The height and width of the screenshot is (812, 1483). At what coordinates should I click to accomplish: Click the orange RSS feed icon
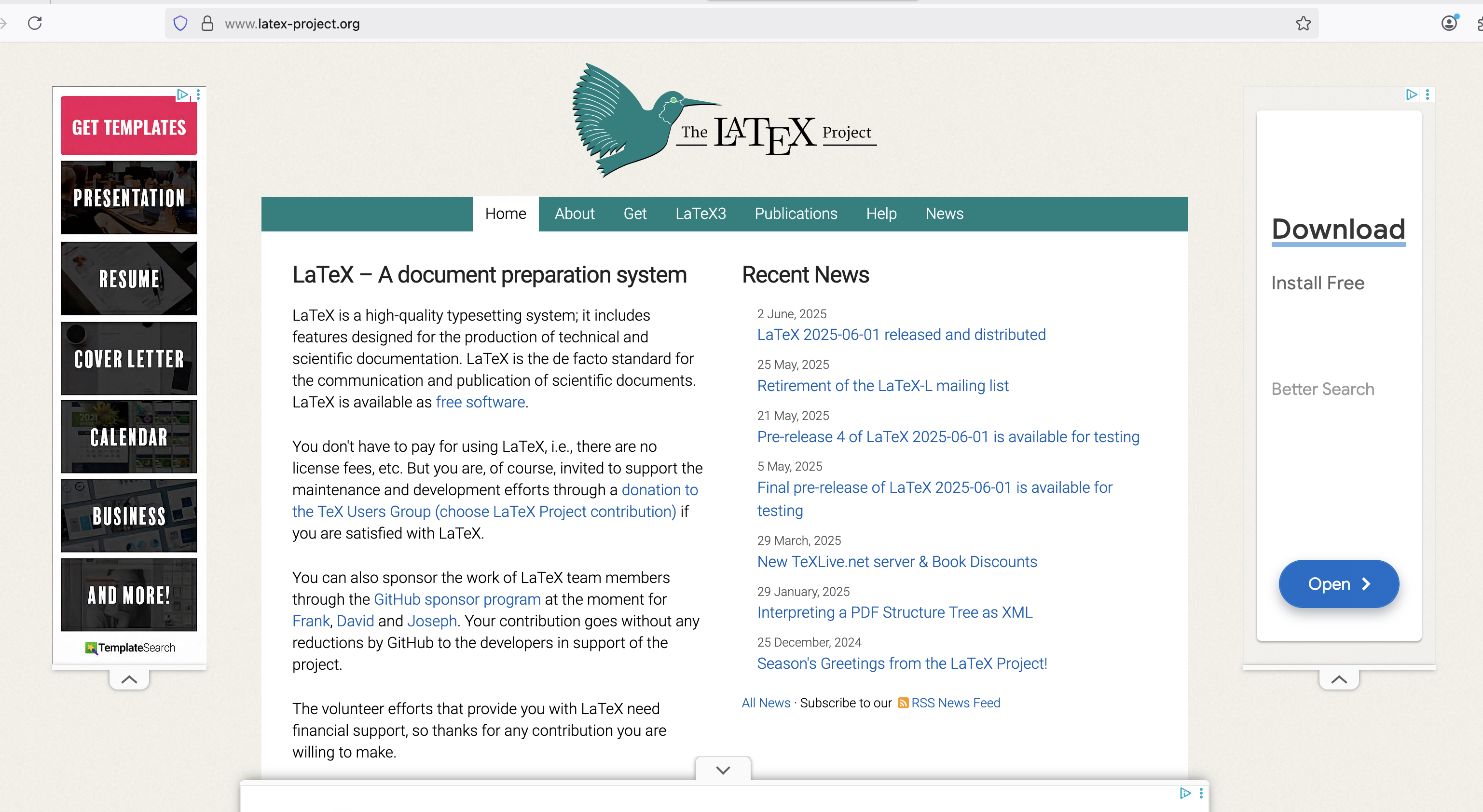click(903, 703)
